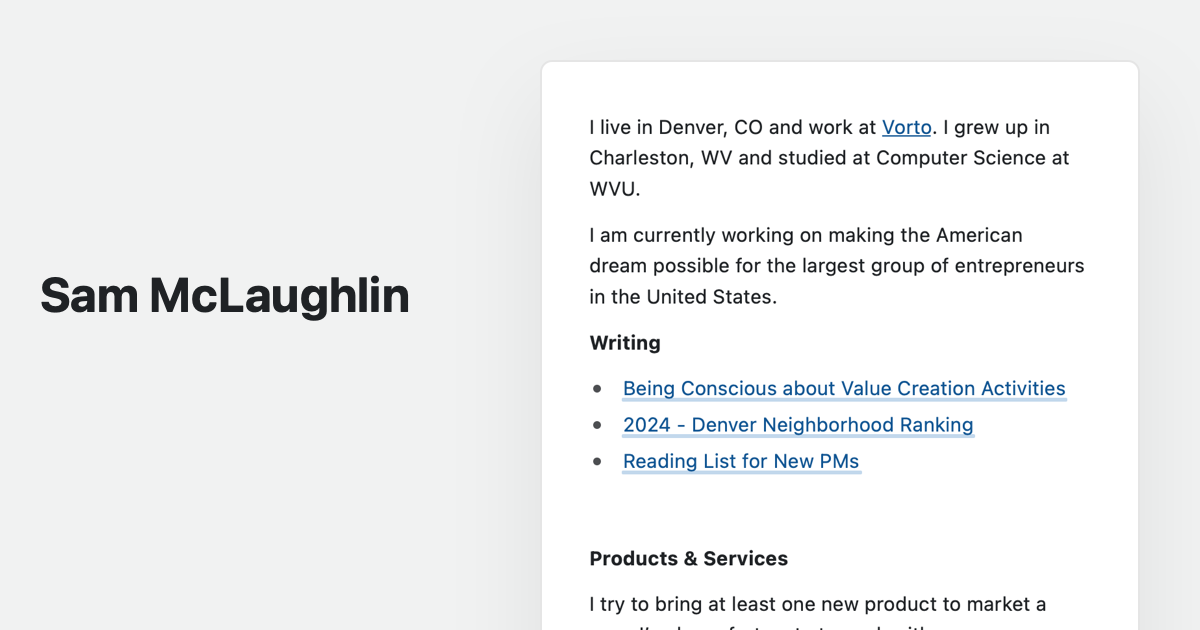Click the 'WVU.' text
Screen dimensions: 1200x630
[614, 188]
